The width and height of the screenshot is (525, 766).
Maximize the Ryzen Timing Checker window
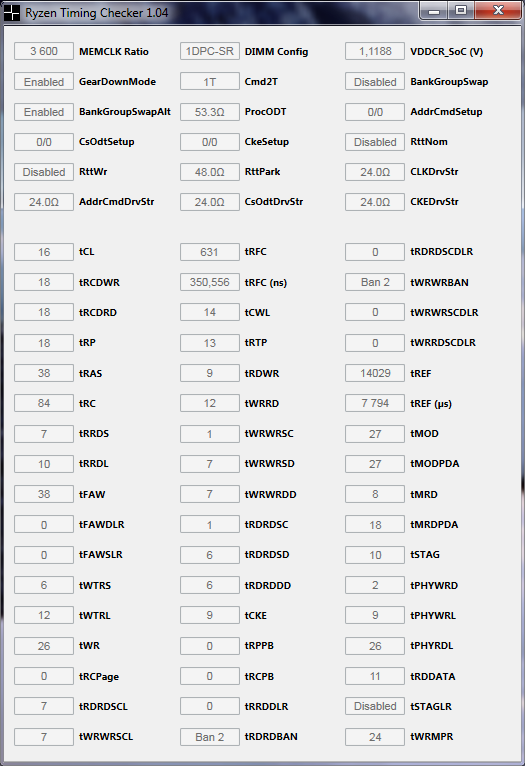pos(461,11)
